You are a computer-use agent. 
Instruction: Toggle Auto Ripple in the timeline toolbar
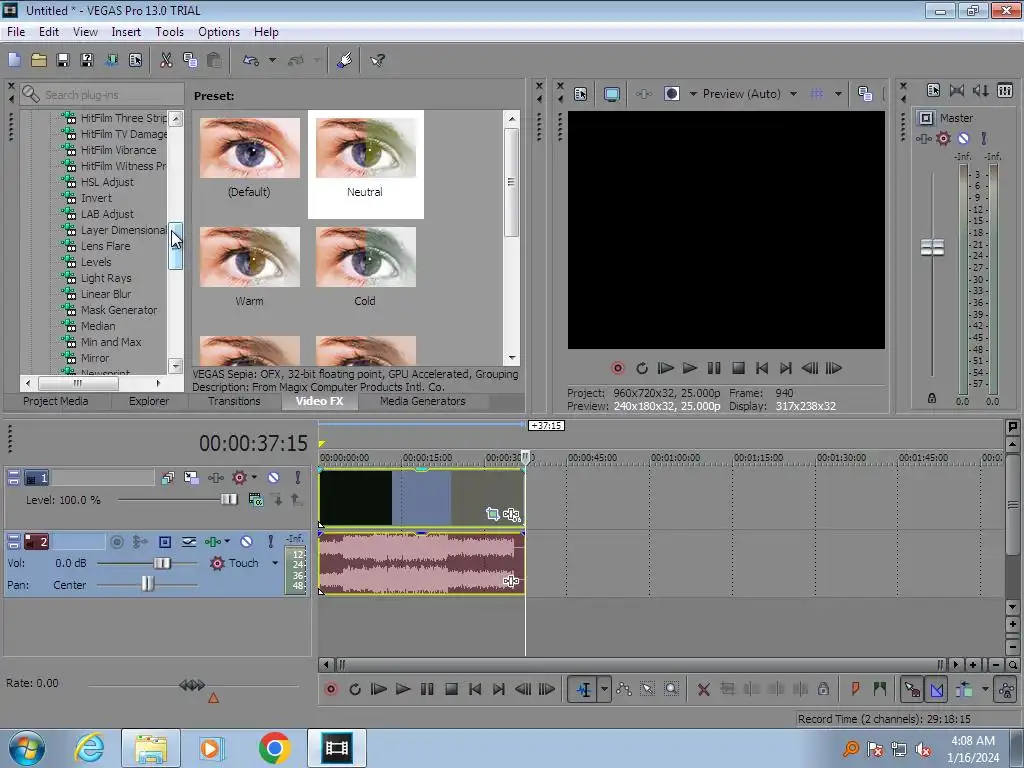pos(965,689)
